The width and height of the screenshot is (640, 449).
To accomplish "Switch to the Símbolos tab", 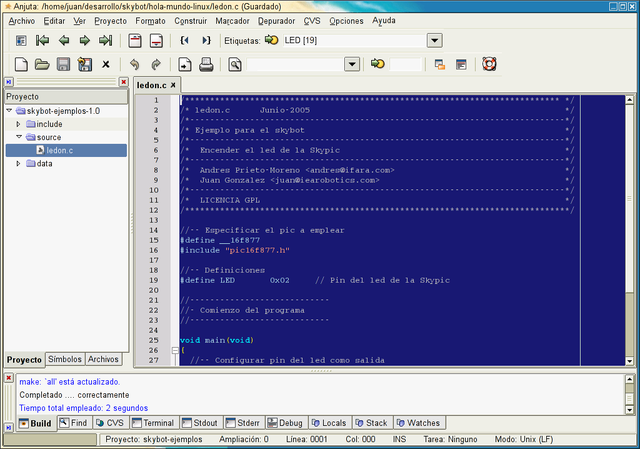I will (65, 359).
